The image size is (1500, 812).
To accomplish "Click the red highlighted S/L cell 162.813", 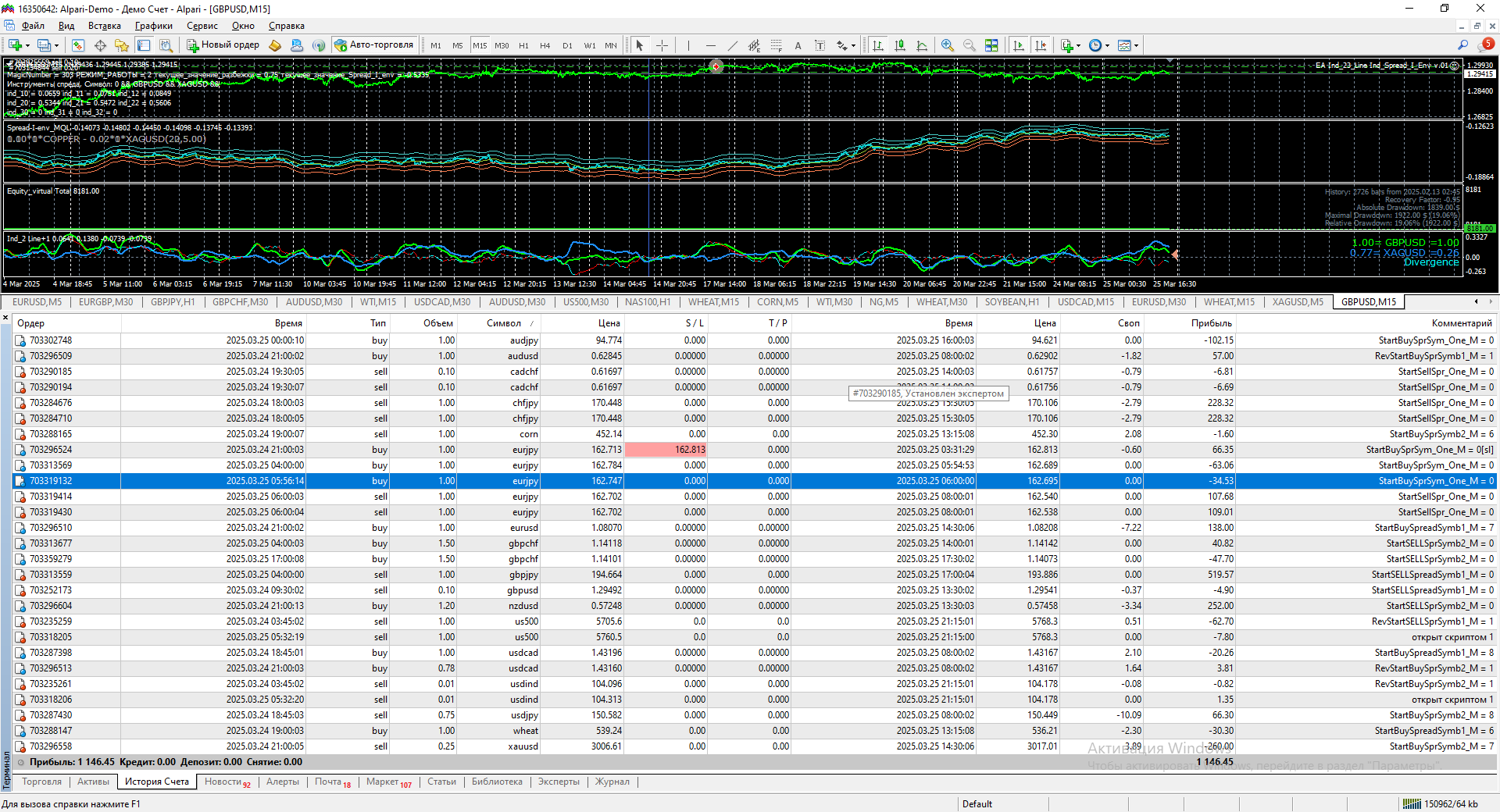I will tap(666, 450).
